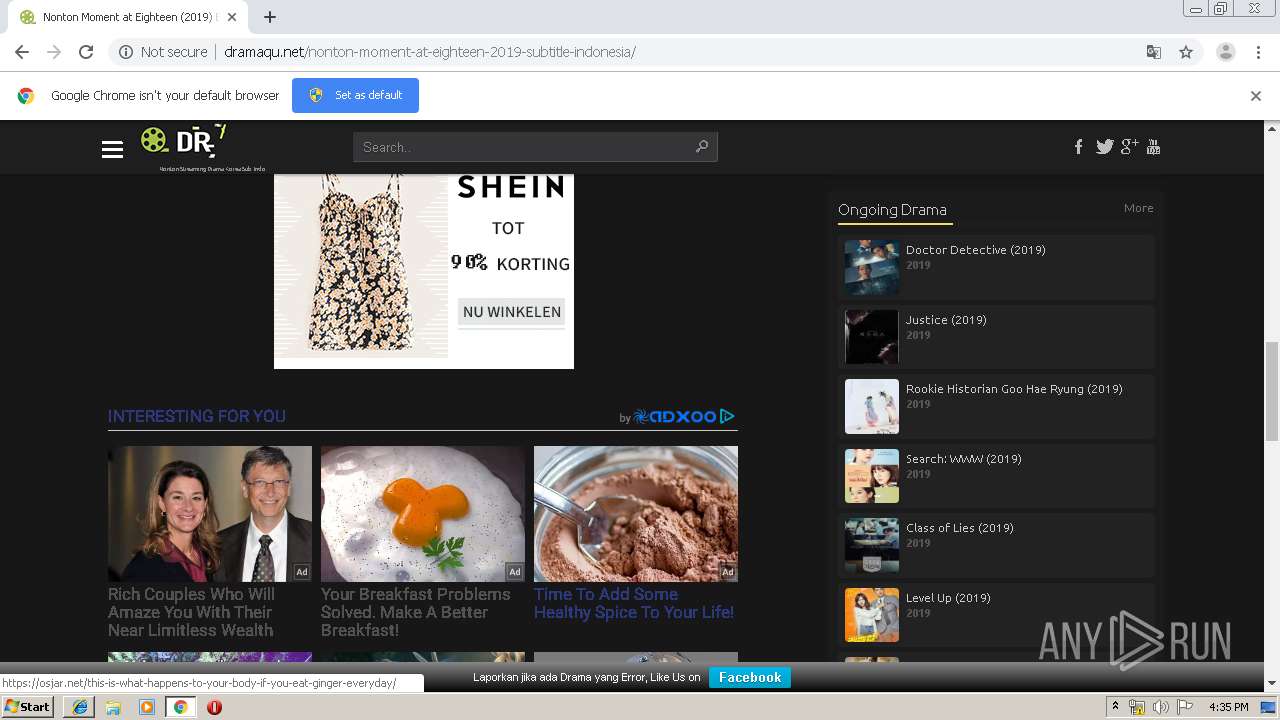Click the Ongoing Drama heading
Image resolution: width=1280 pixels, height=720 pixels.
click(x=892, y=210)
